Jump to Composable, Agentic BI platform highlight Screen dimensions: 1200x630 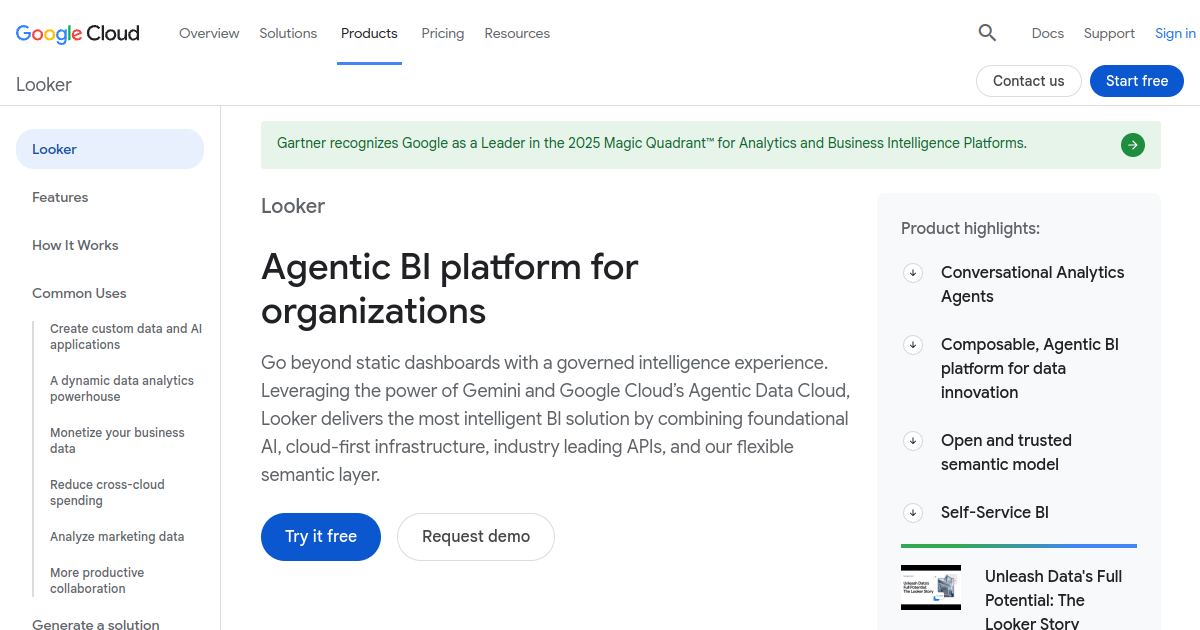(1030, 369)
